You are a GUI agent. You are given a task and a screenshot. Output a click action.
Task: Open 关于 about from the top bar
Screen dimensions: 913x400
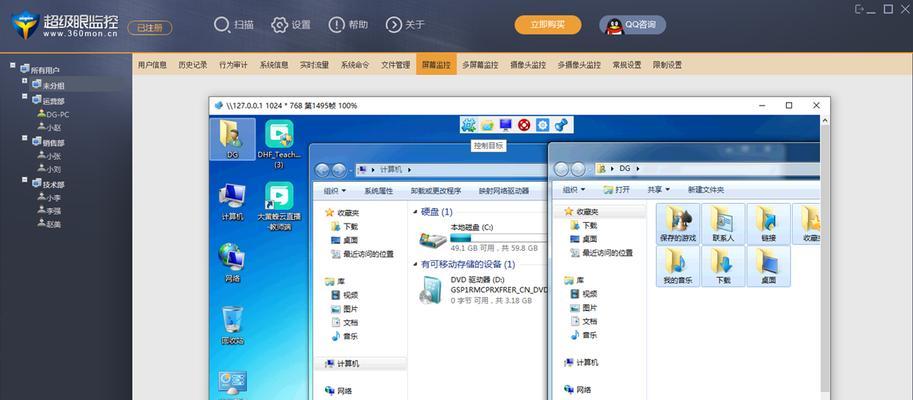[x=405, y=25]
